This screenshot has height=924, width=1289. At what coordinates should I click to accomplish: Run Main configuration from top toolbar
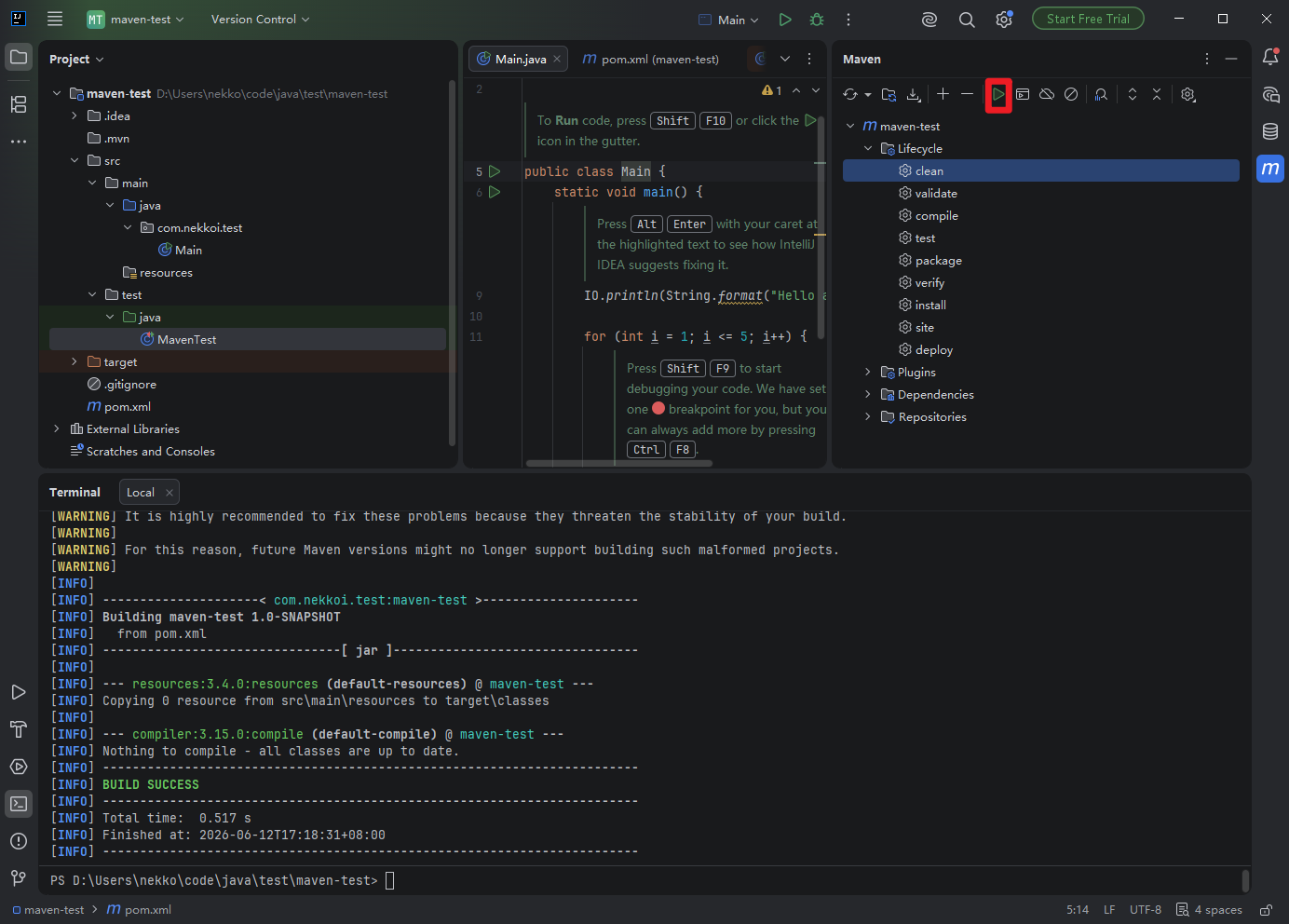[785, 20]
